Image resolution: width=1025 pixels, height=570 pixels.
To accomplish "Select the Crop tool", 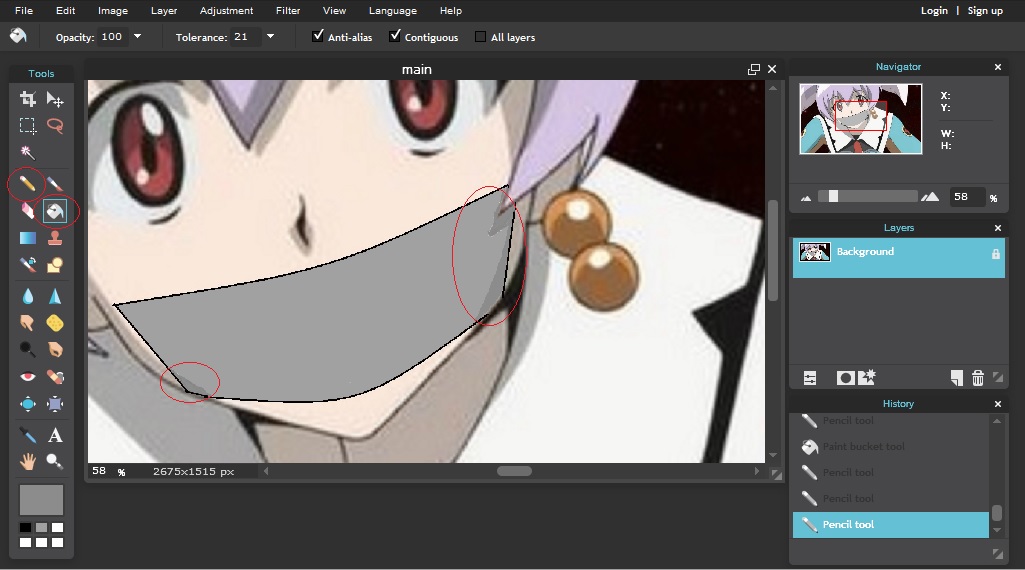I will pyautogui.click(x=27, y=99).
